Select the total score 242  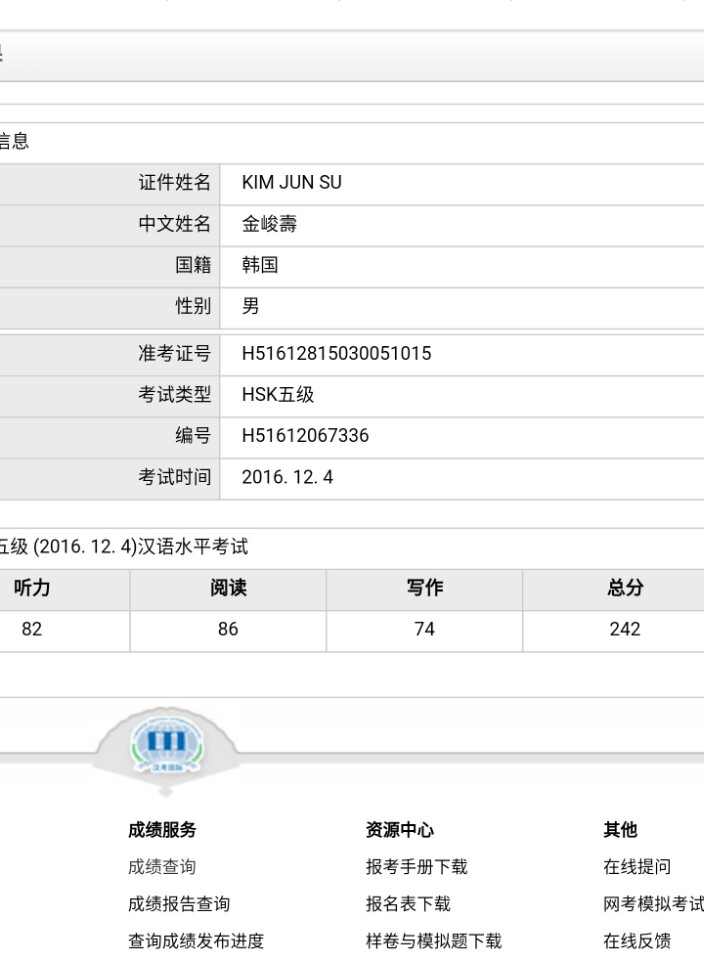625,629
